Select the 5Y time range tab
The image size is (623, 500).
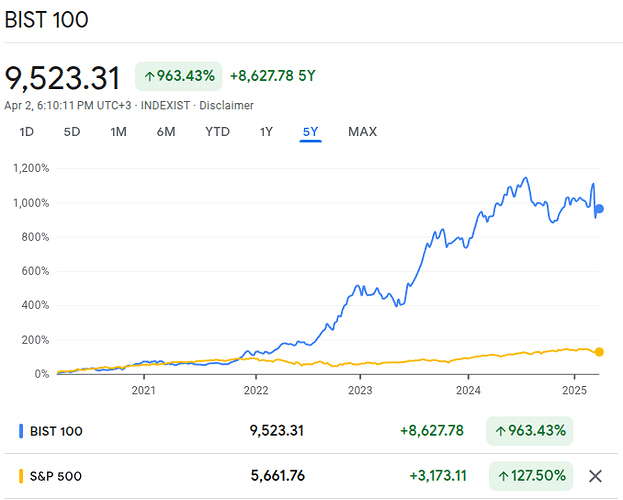[310, 132]
